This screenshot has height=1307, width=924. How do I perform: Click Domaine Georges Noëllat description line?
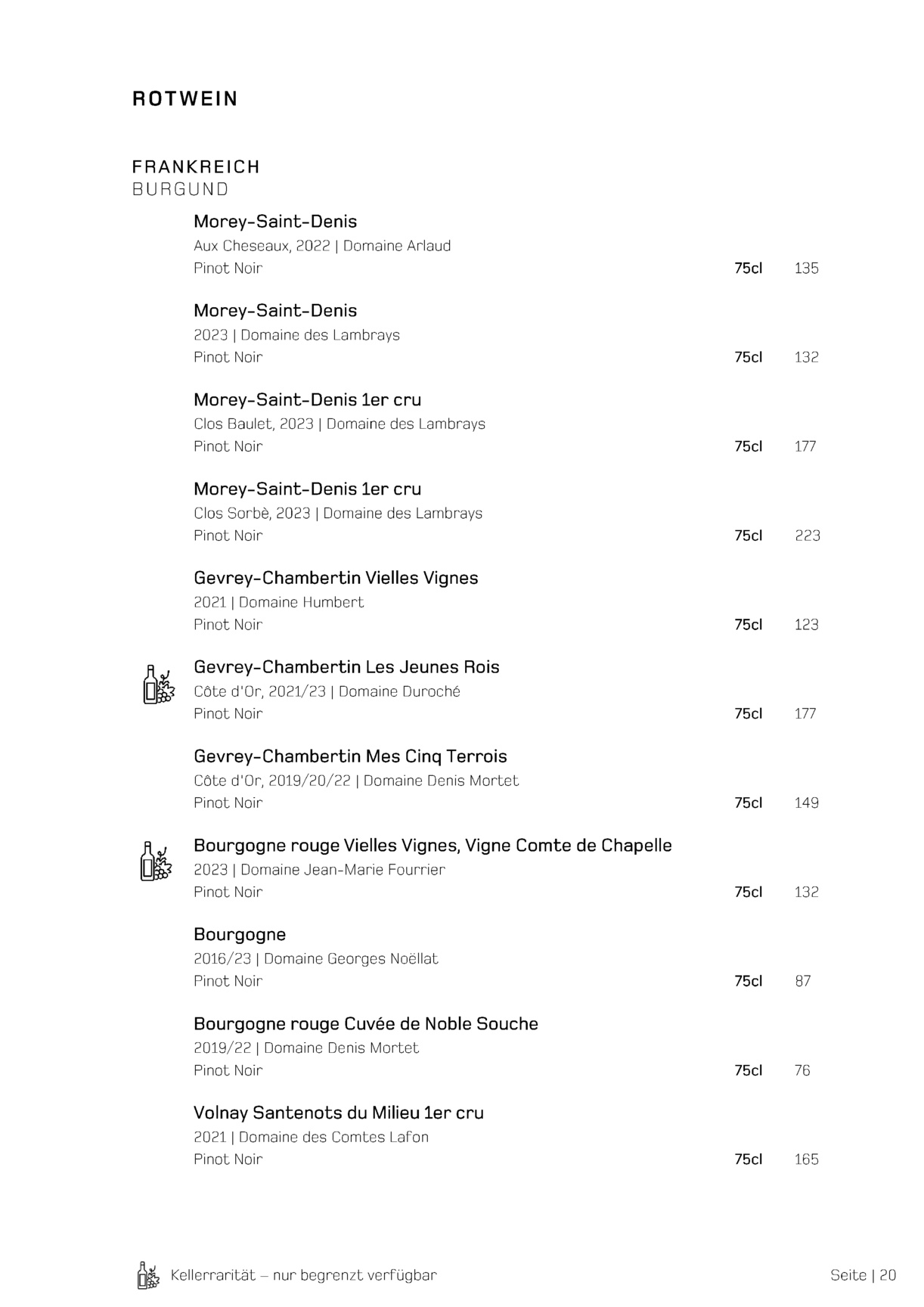pos(316,958)
